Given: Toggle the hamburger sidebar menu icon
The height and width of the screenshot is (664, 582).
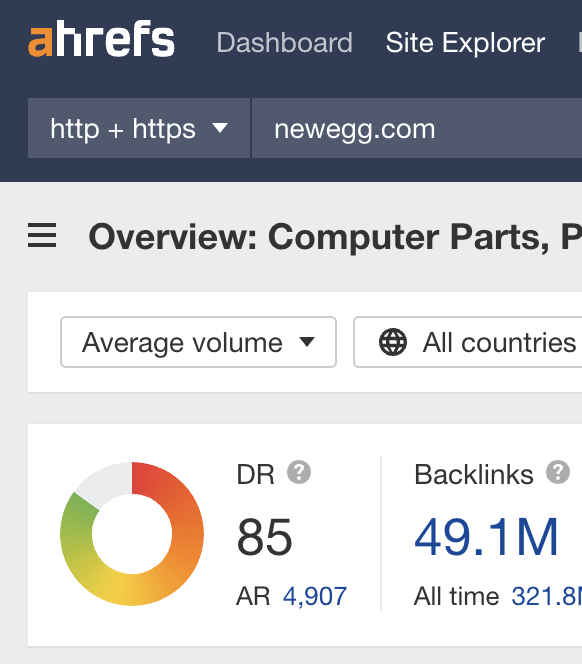Looking at the screenshot, I should pos(42,235).
